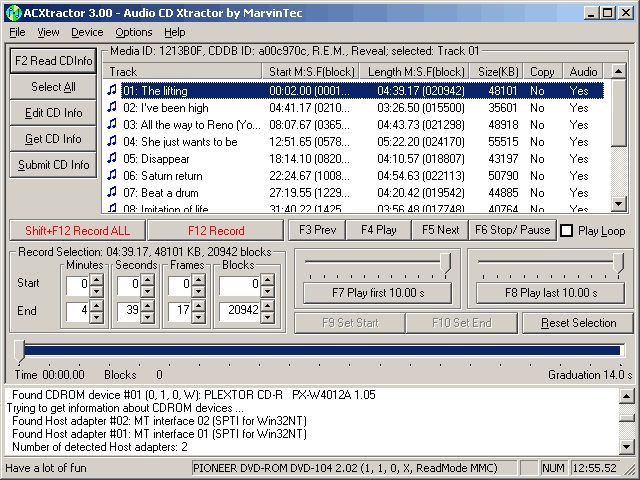Viewport: 640px width, 480px height.
Task: Click the F12 Record button
Action: click(x=216, y=230)
